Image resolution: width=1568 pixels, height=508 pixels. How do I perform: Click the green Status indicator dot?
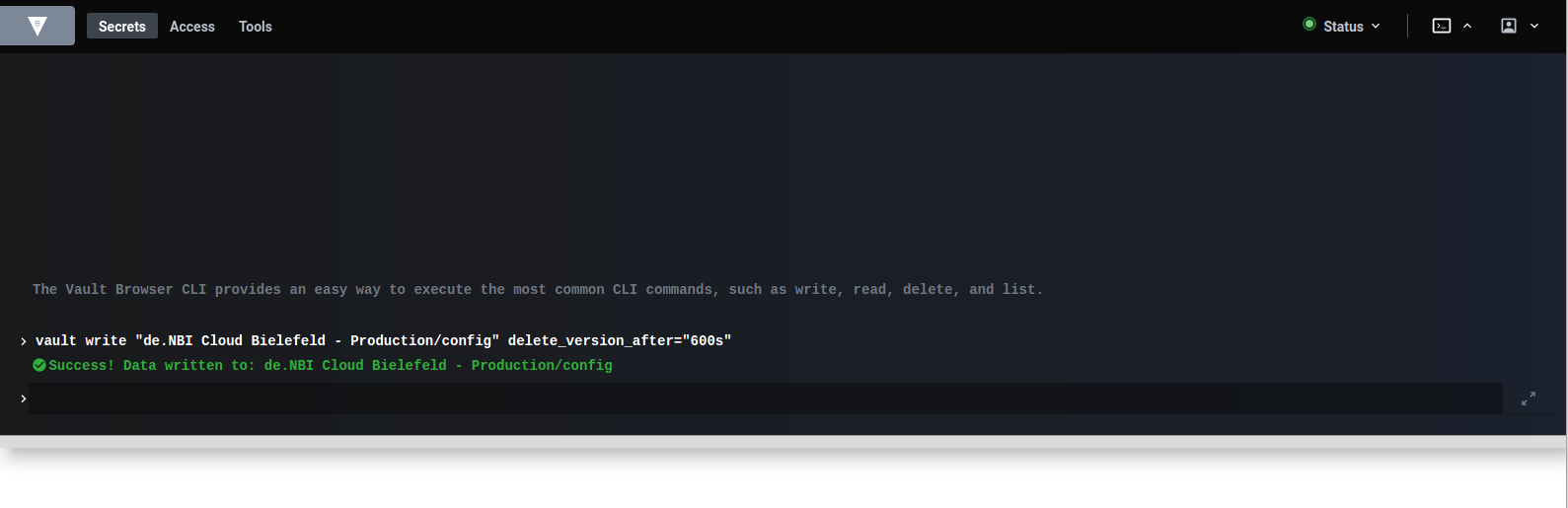tap(1309, 25)
